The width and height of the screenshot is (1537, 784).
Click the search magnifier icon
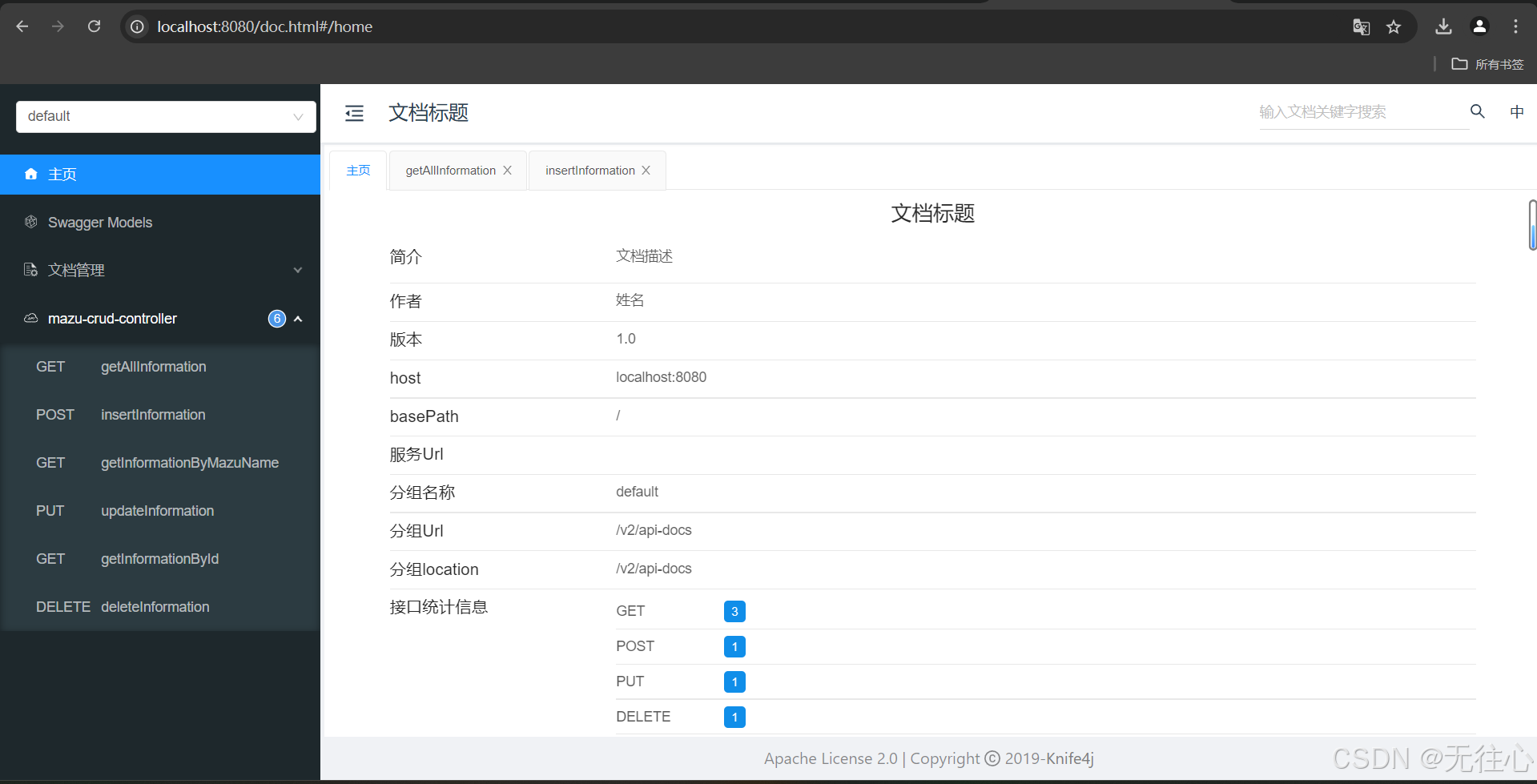[1478, 111]
